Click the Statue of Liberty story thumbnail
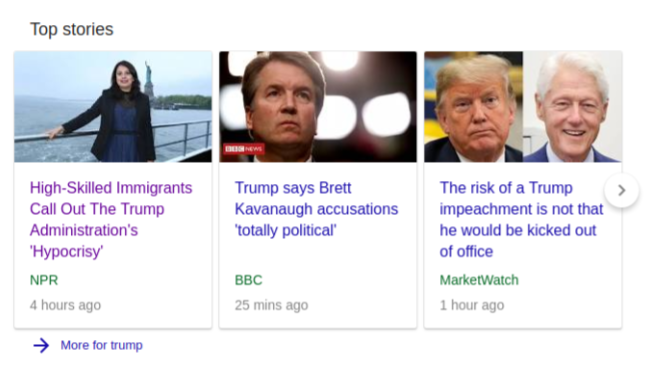 coord(113,107)
